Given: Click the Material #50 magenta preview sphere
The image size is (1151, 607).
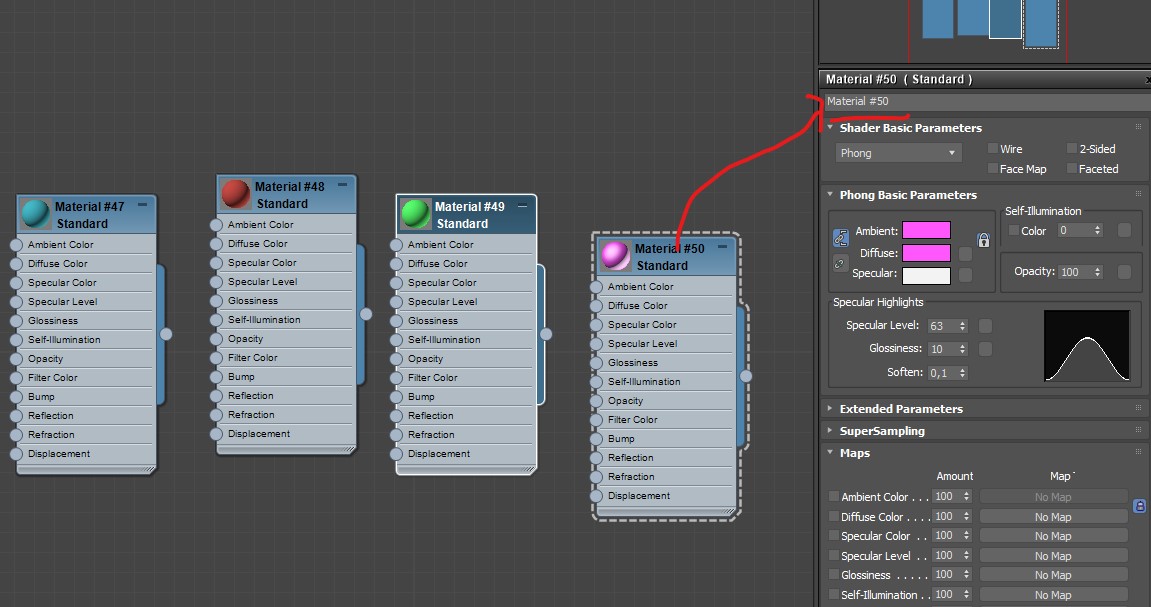Looking at the screenshot, I should [x=615, y=255].
